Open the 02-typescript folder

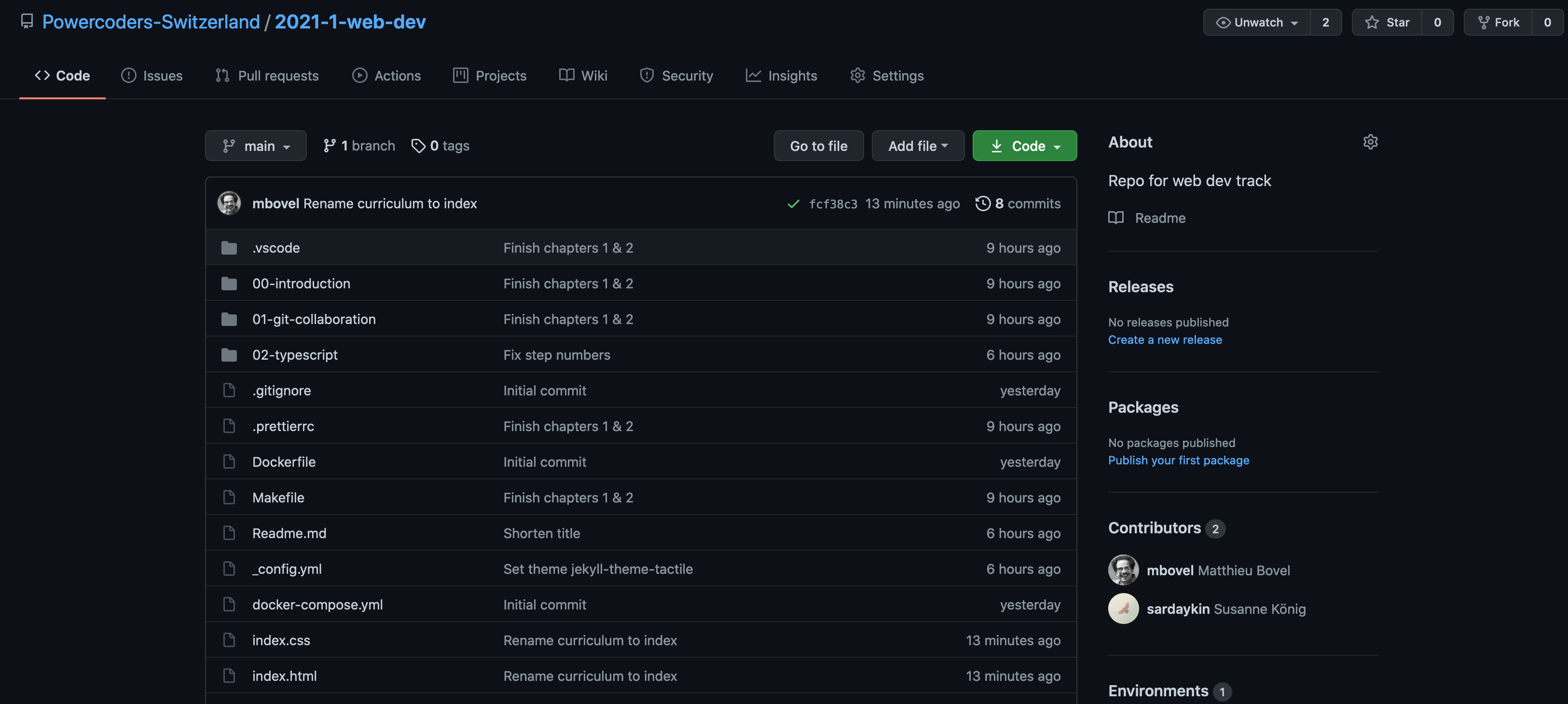pyautogui.click(x=295, y=355)
